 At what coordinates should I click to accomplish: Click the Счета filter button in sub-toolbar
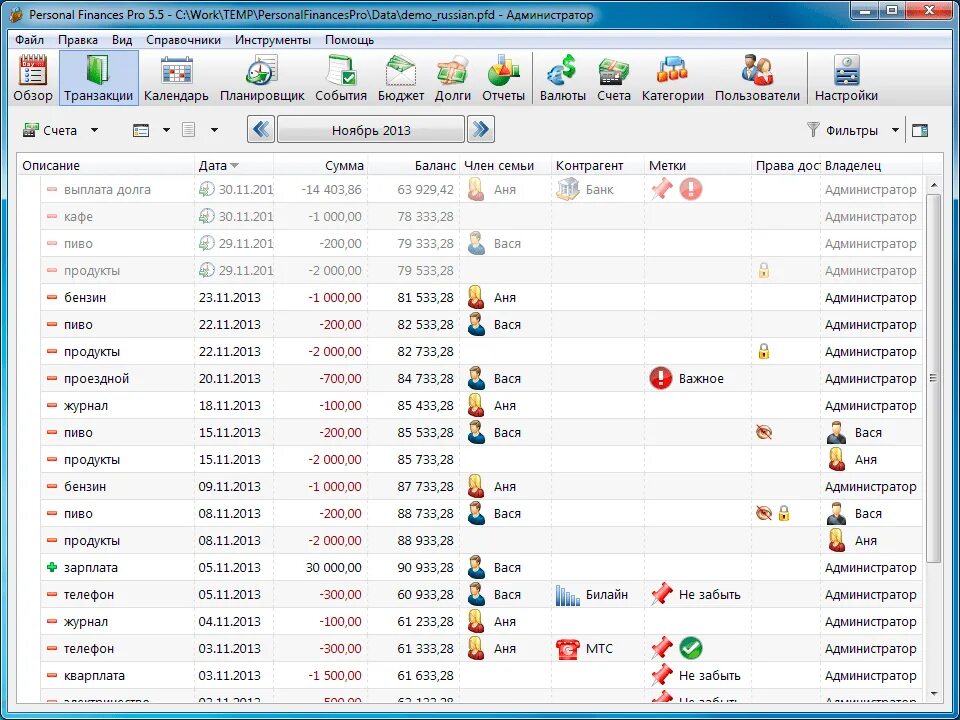click(x=50, y=130)
